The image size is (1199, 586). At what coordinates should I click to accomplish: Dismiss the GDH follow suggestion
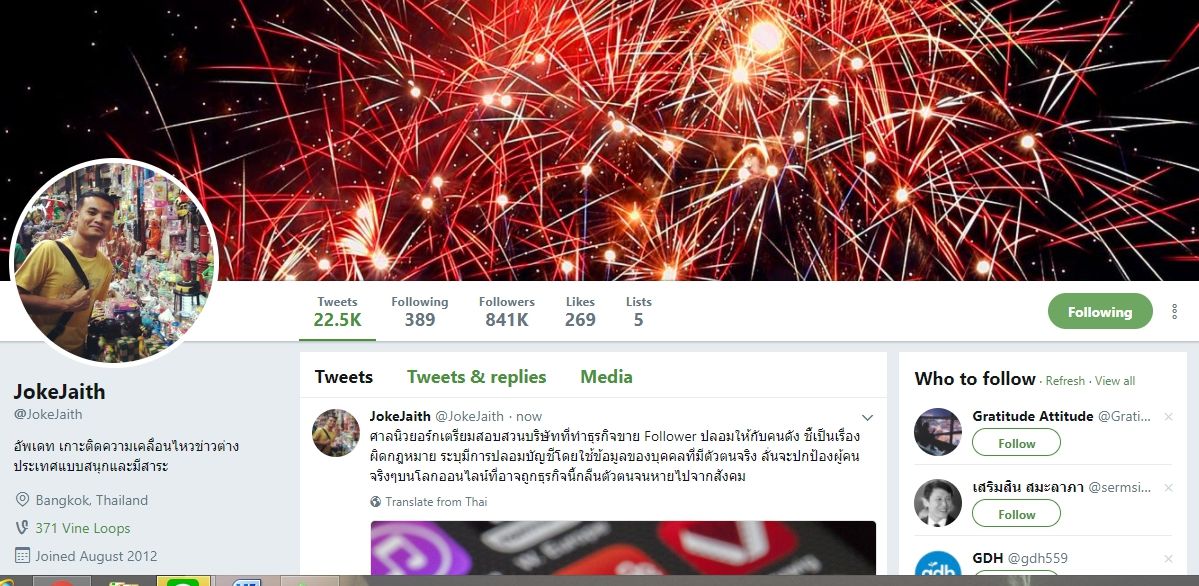point(1168,558)
